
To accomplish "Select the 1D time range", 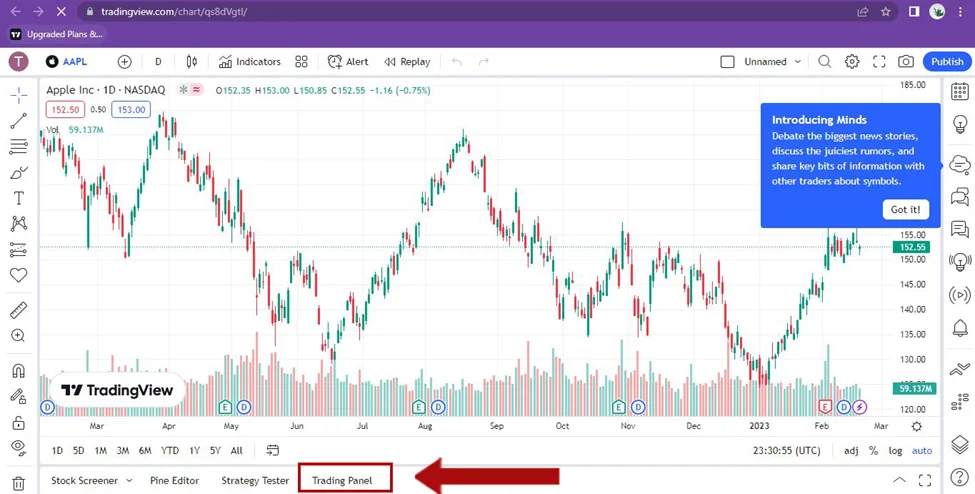I will tap(57, 450).
